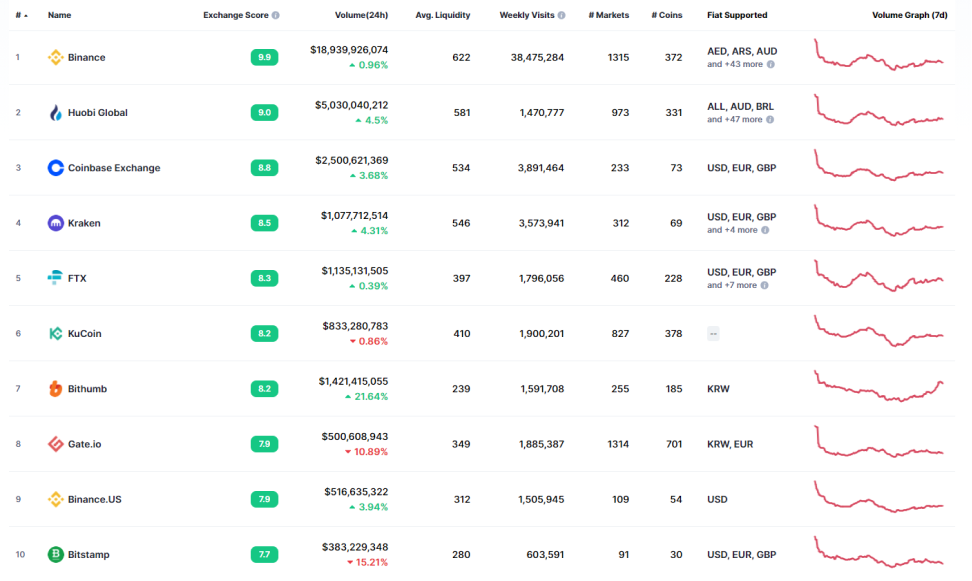Click the info icon beside Weekly Visits
The image size is (972, 581).
[560, 14]
